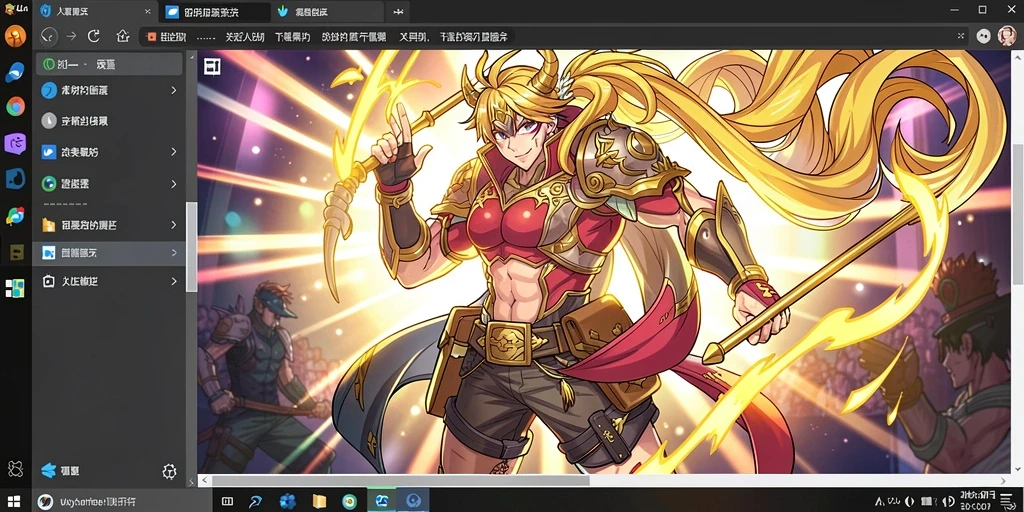Launch the purple app icon in left dock
Viewport: 1024px width, 512px height.
[15, 142]
